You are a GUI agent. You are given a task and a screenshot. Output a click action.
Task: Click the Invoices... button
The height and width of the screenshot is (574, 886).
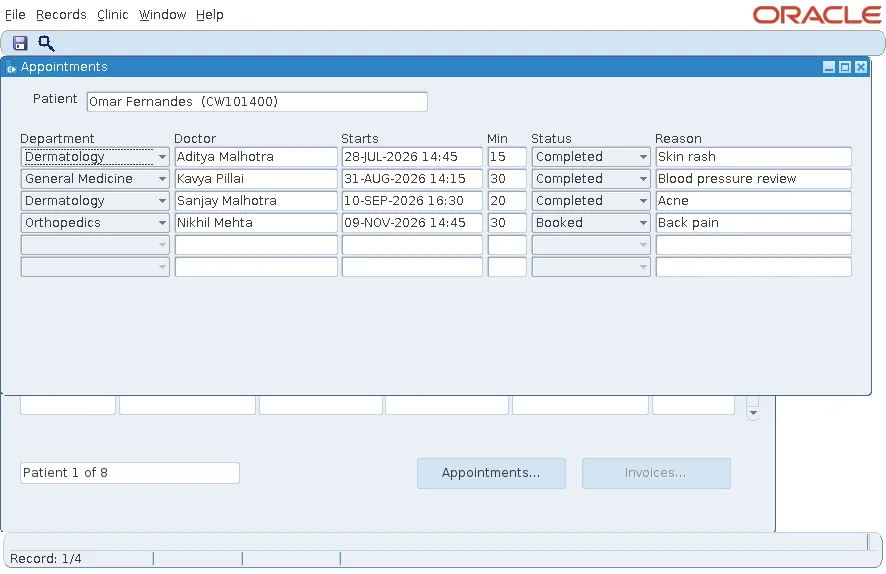point(656,473)
